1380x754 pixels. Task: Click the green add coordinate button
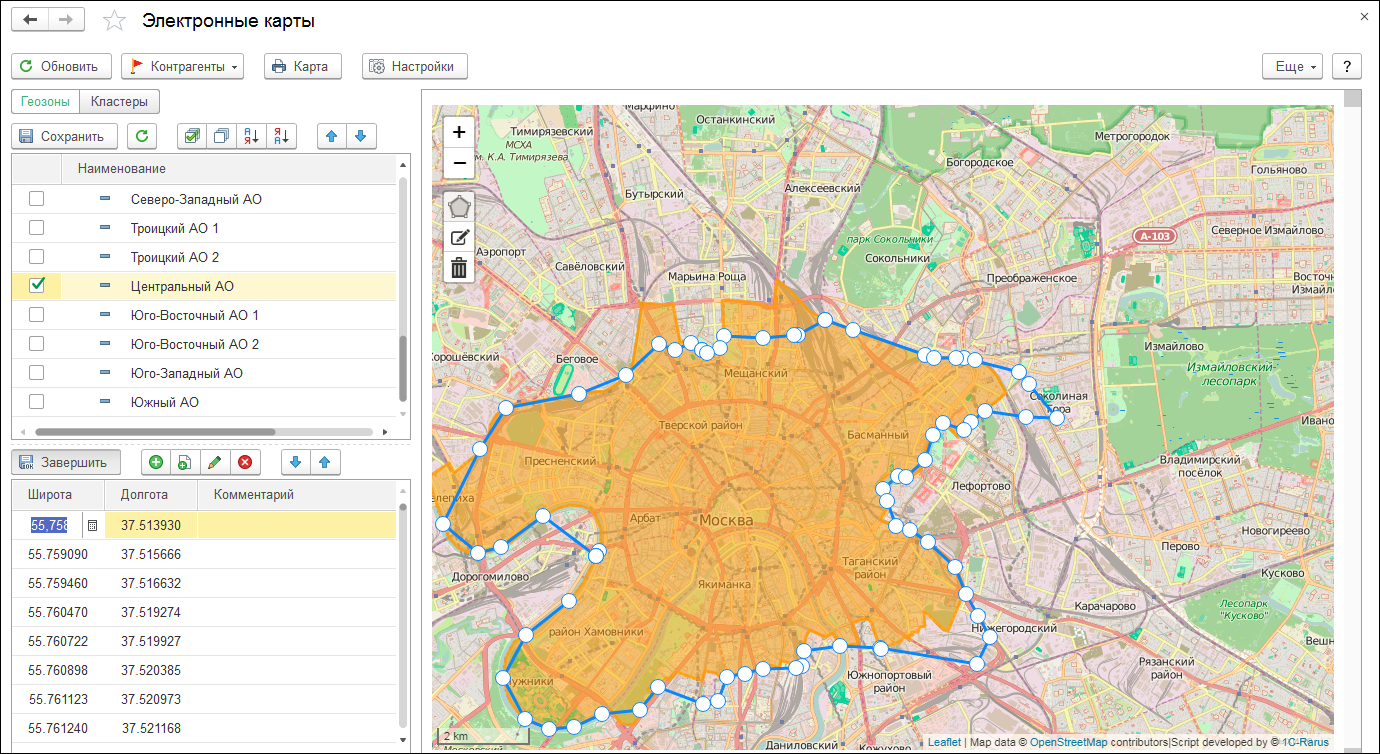(x=156, y=462)
